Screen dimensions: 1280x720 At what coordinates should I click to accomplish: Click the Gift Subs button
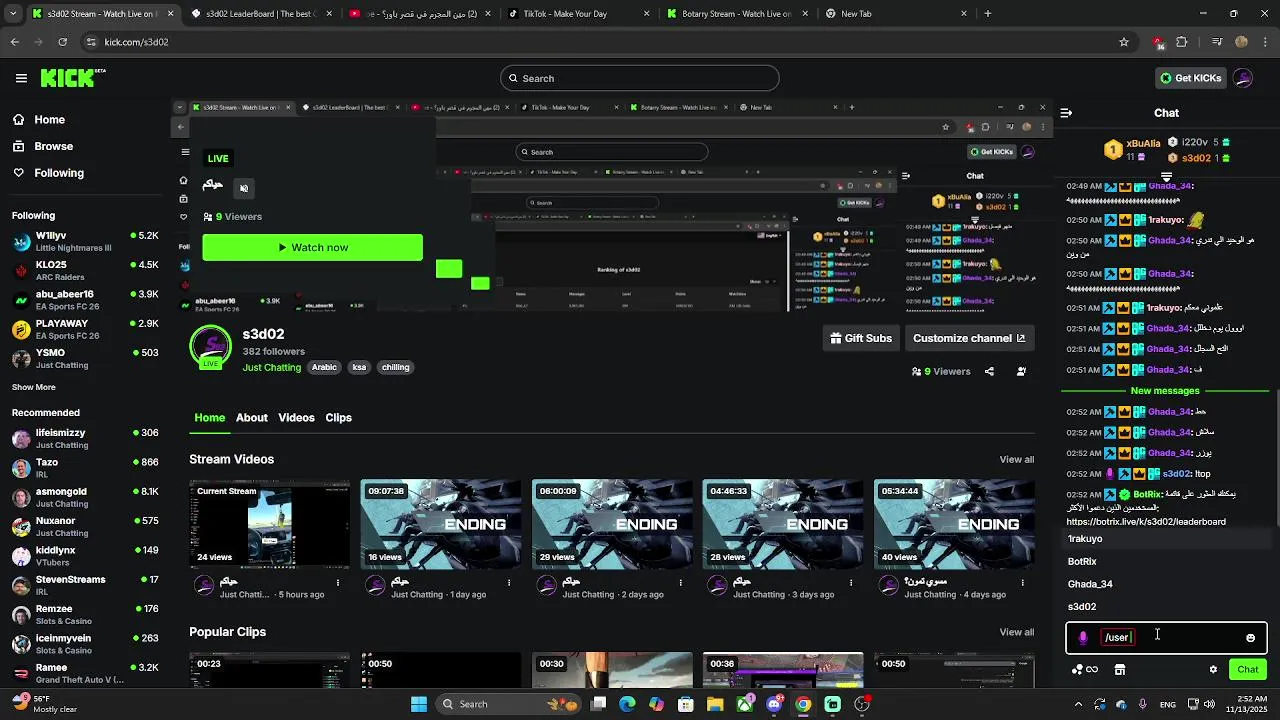861,338
